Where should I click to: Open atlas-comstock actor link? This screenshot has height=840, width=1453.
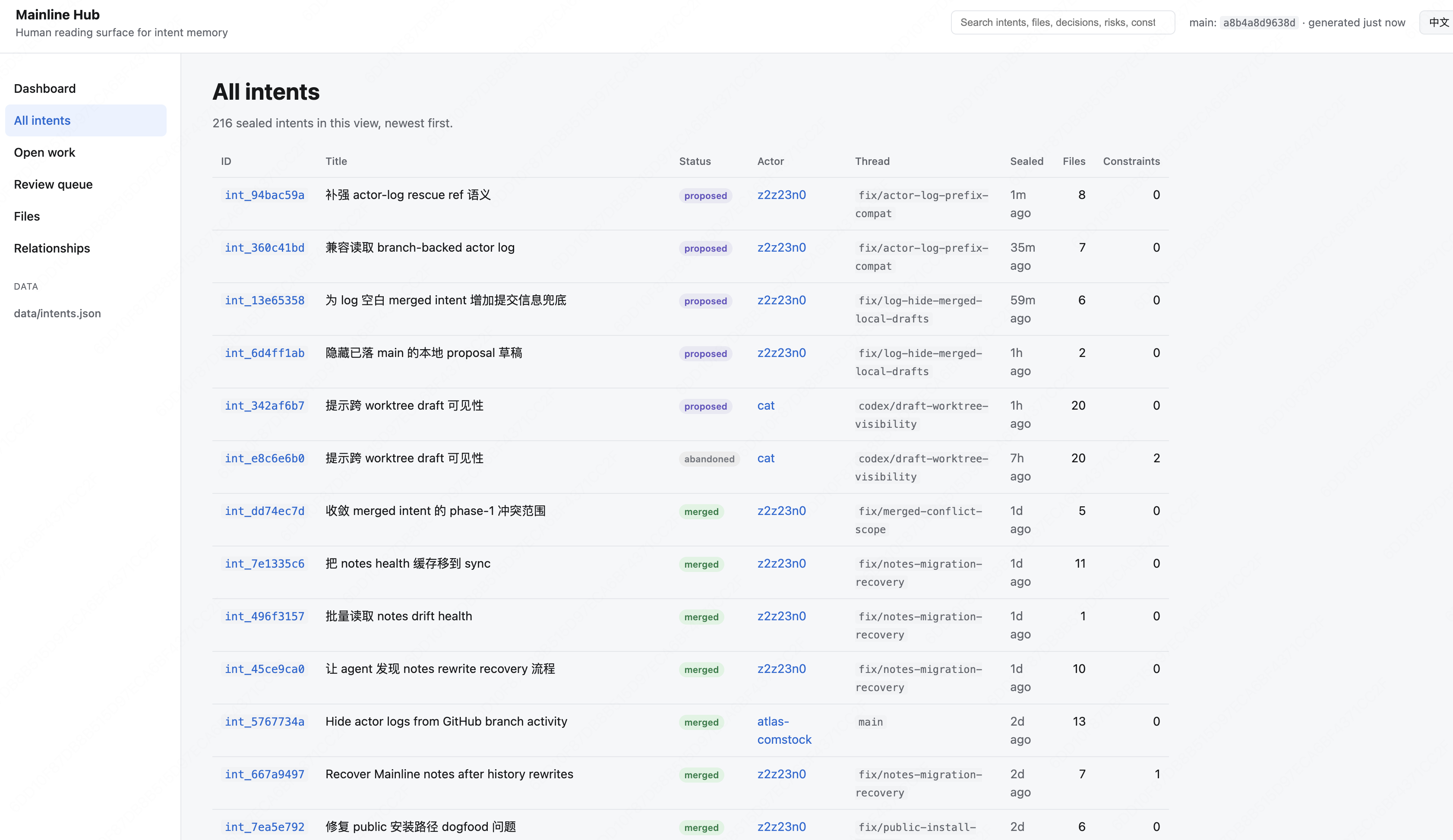784,730
